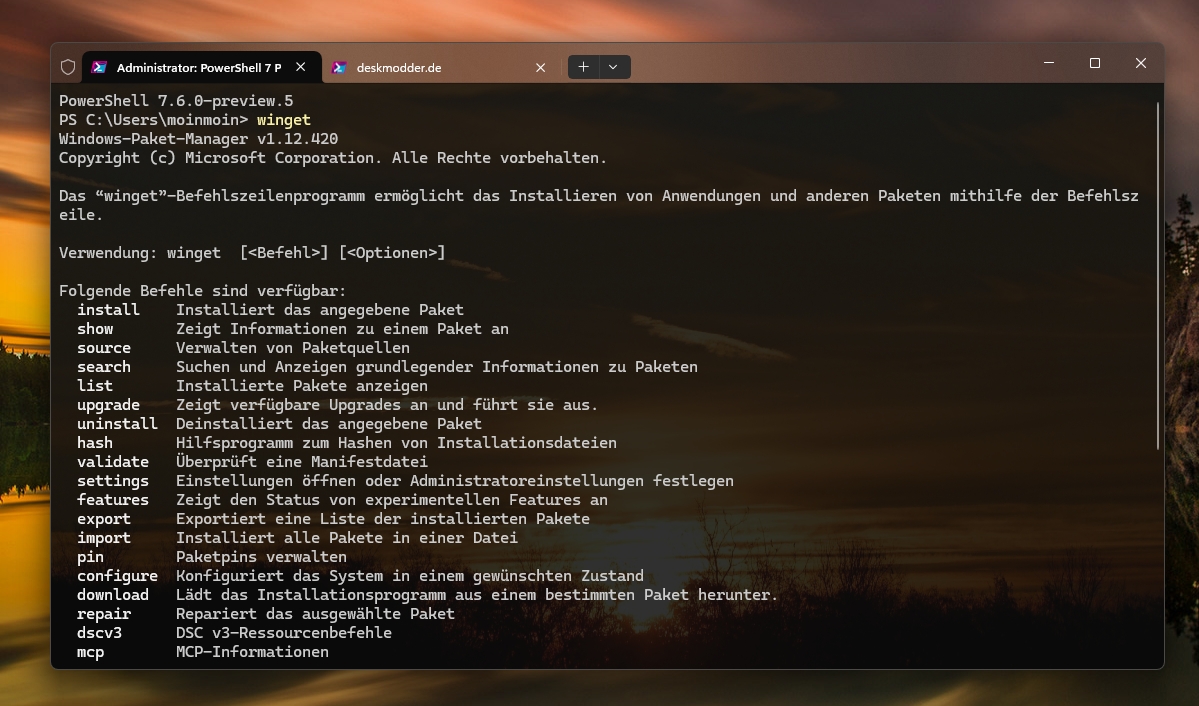Viewport: 1199px width, 706px height.
Task: Minimize the Windows Terminal window
Action: pyautogui.click(x=1049, y=63)
